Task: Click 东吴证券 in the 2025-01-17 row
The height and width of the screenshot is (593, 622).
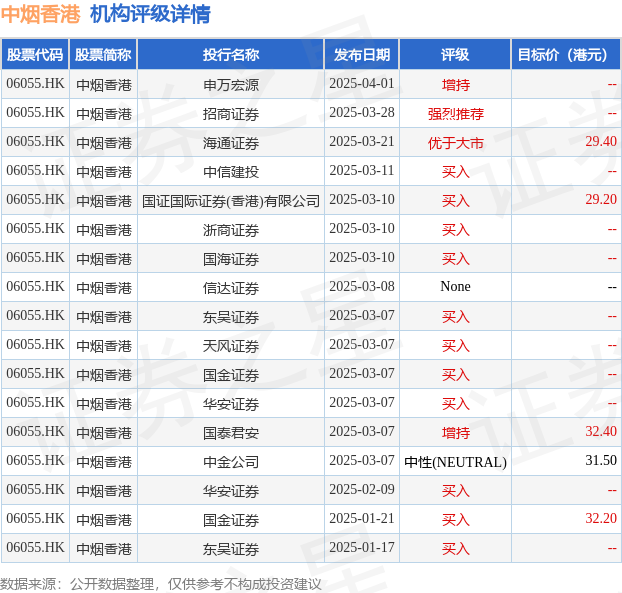Action: (x=231, y=549)
